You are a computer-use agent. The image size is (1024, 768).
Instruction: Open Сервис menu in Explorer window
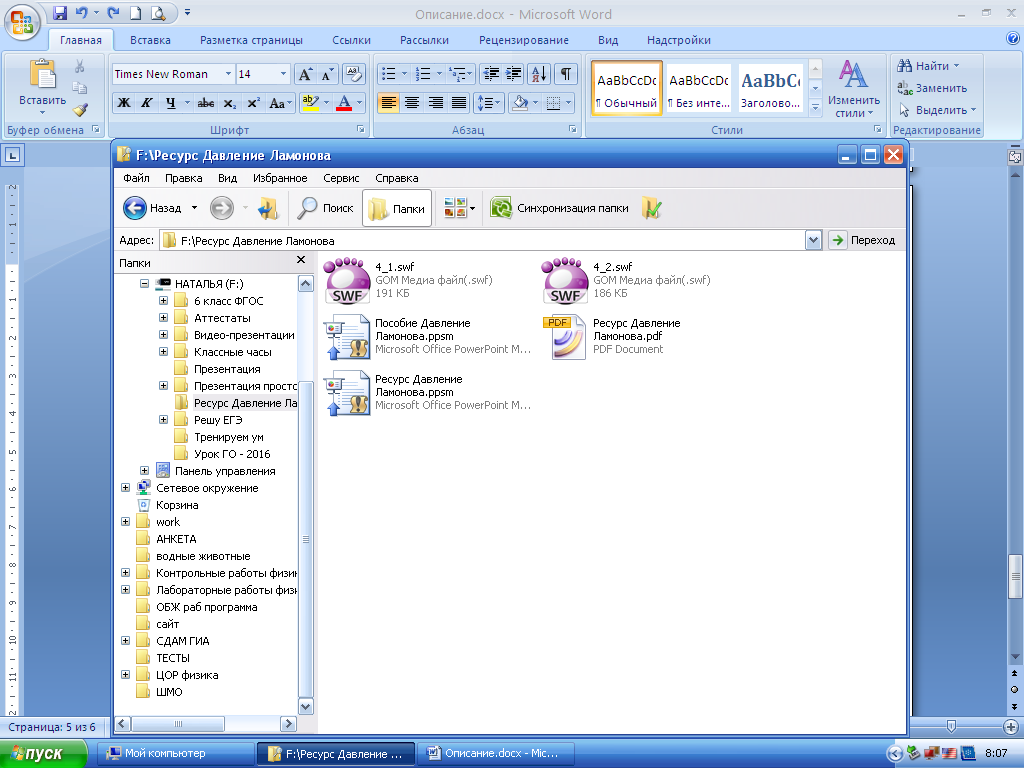(x=341, y=178)
